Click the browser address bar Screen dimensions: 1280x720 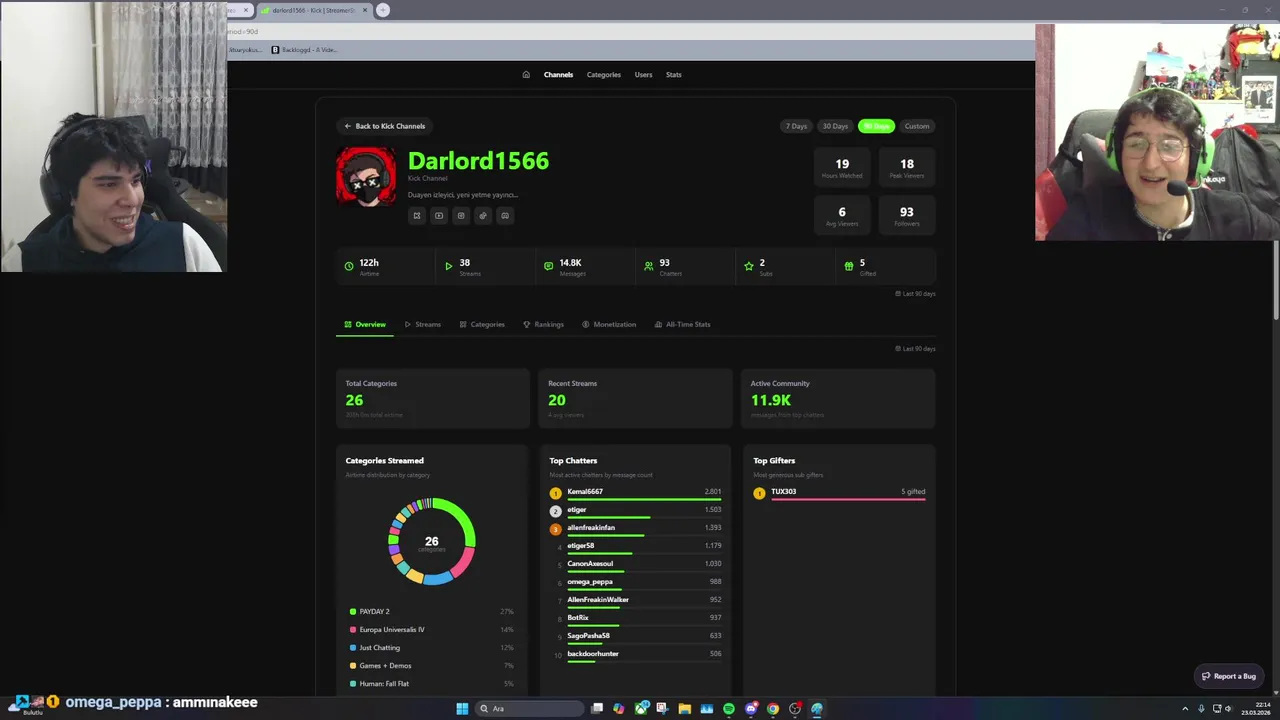(630, 31)
